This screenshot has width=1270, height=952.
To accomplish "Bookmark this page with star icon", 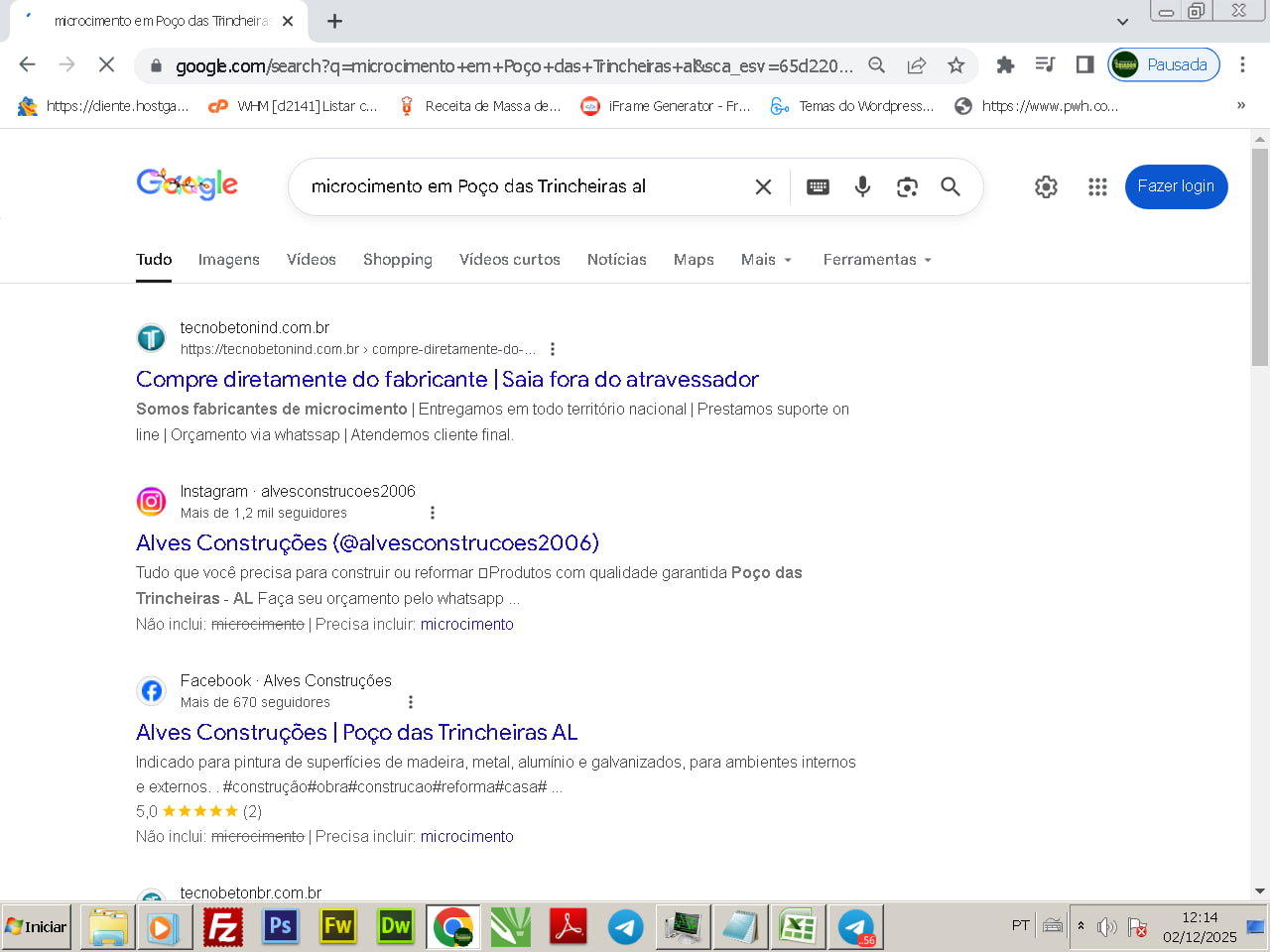I will click(x=955, y=65).
